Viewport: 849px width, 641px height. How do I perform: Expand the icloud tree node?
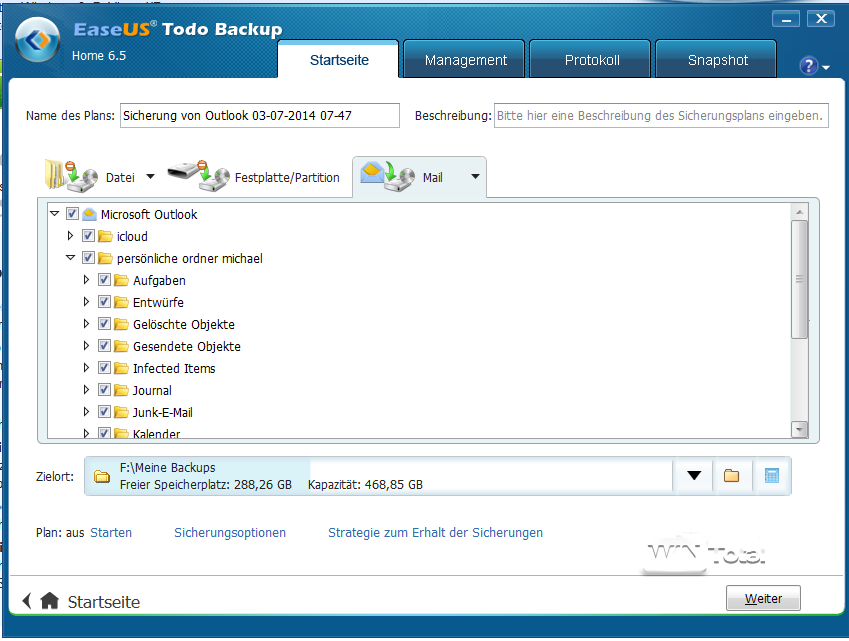point(70,236)
